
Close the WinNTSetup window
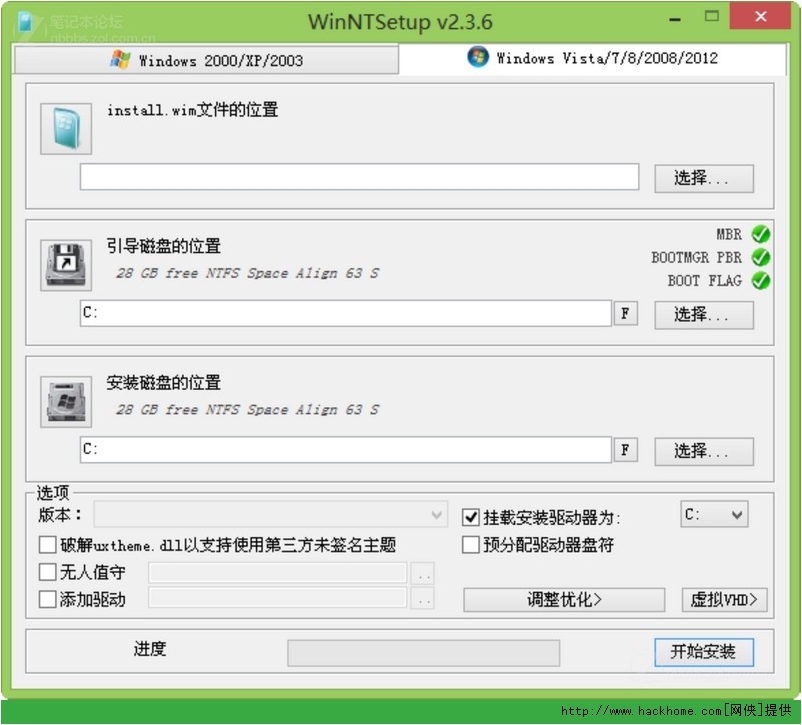click(760, 16)
